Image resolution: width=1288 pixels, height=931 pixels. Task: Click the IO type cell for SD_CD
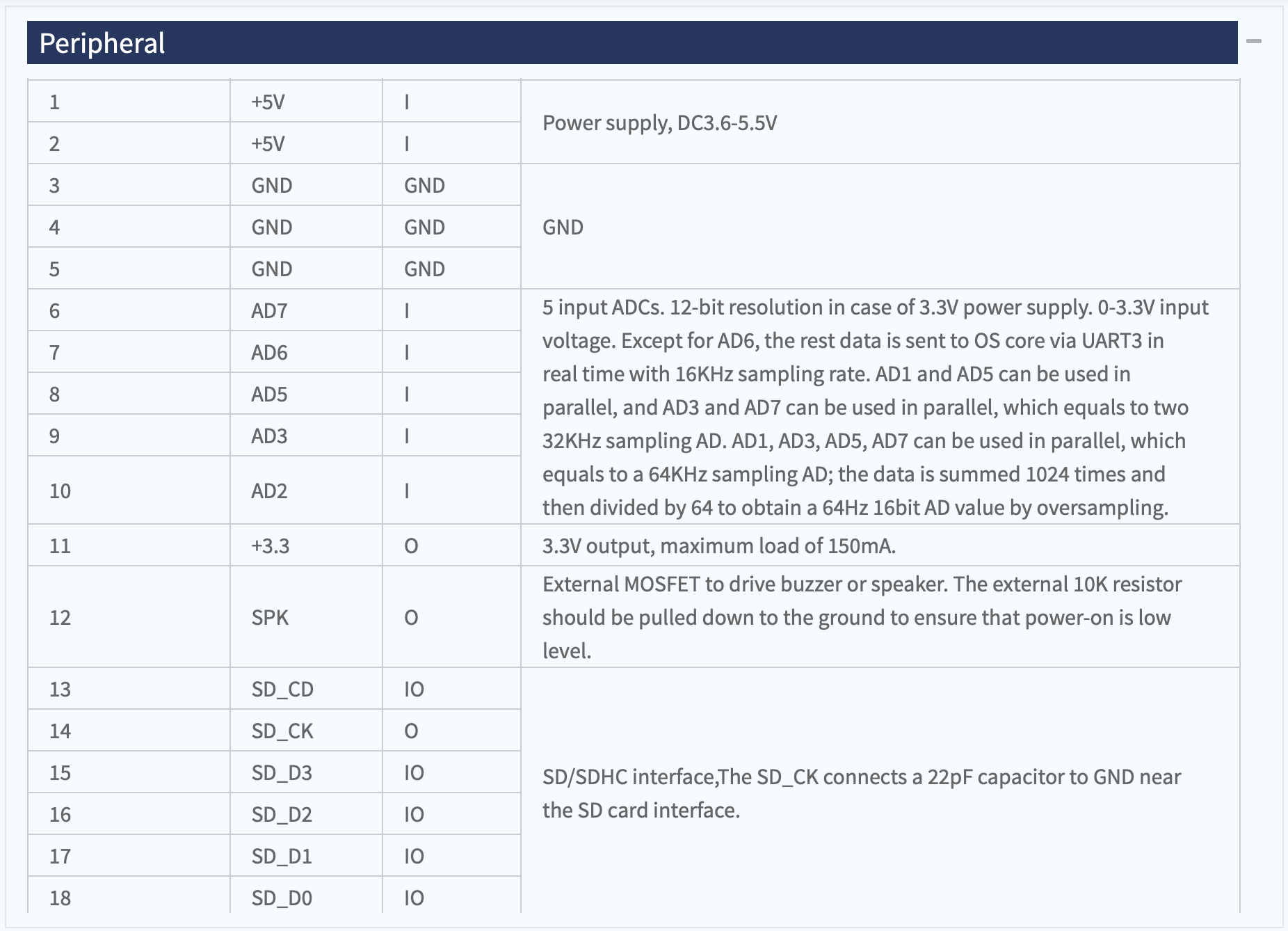(451, 689)
